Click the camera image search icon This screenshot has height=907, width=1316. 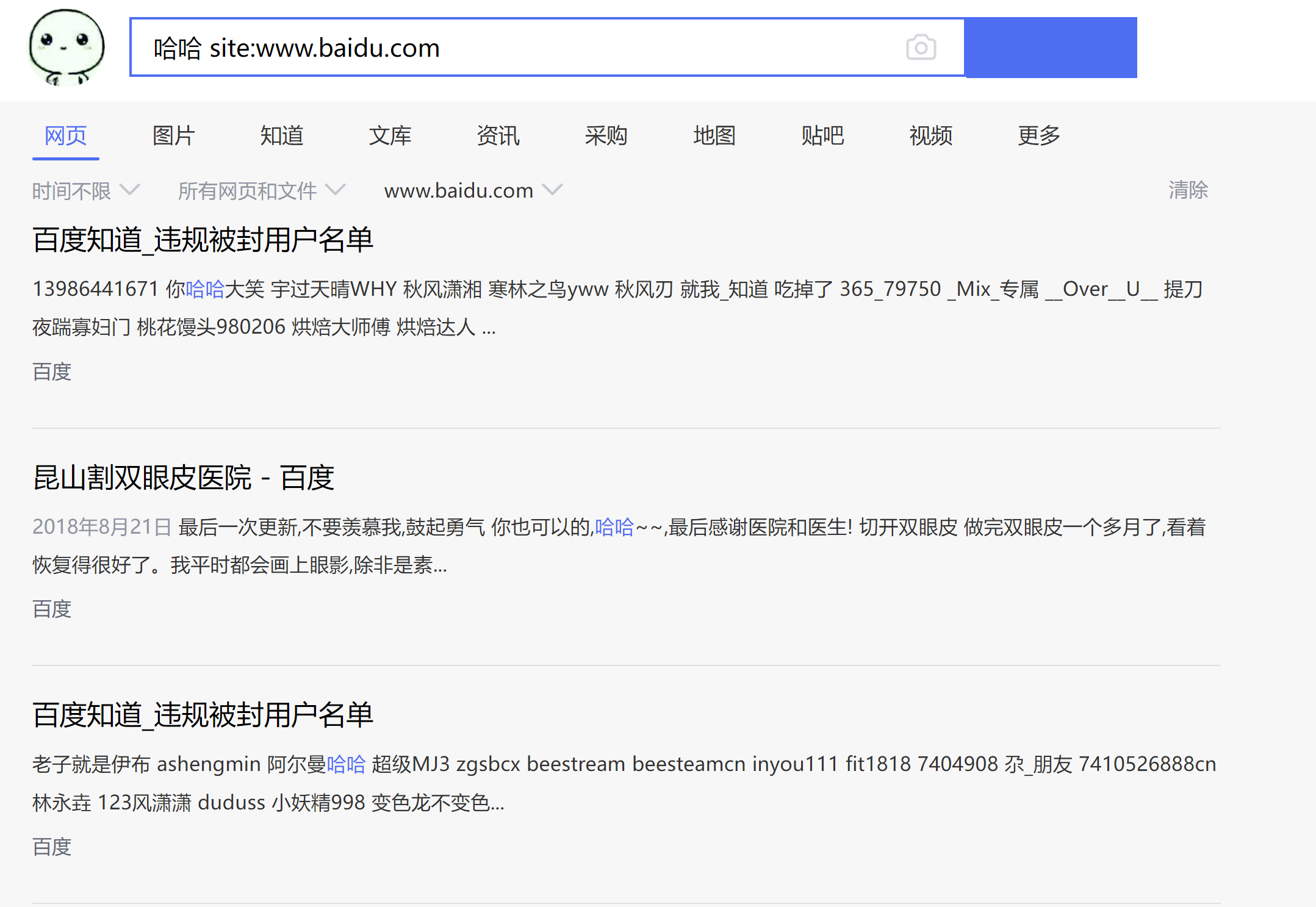(x=921, y=48)
